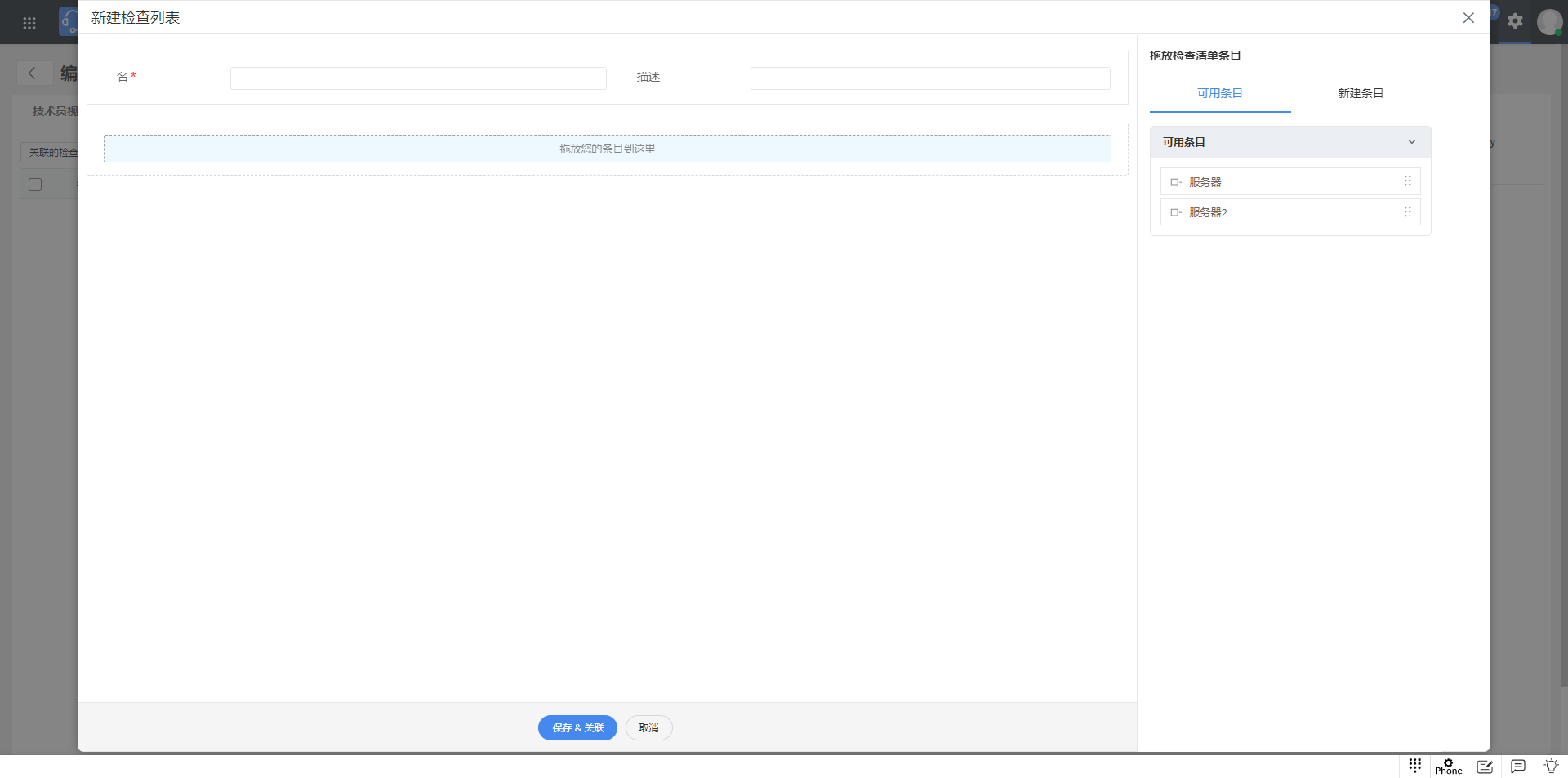Click drag handle of 服务器 item
The height and width of the screenshot is (778, 1568).
click(1407, 181)
